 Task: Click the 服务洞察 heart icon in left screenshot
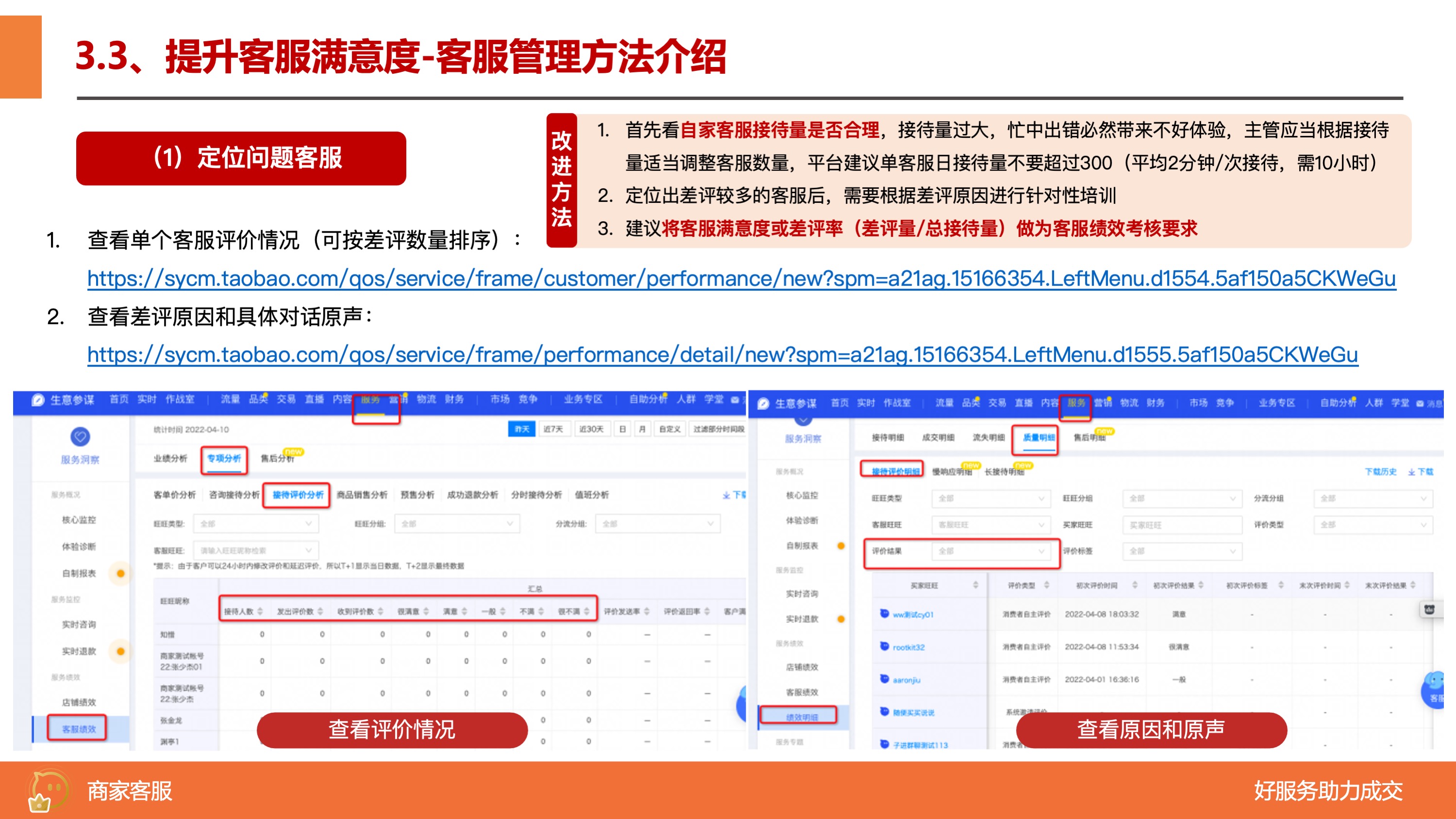80,436
